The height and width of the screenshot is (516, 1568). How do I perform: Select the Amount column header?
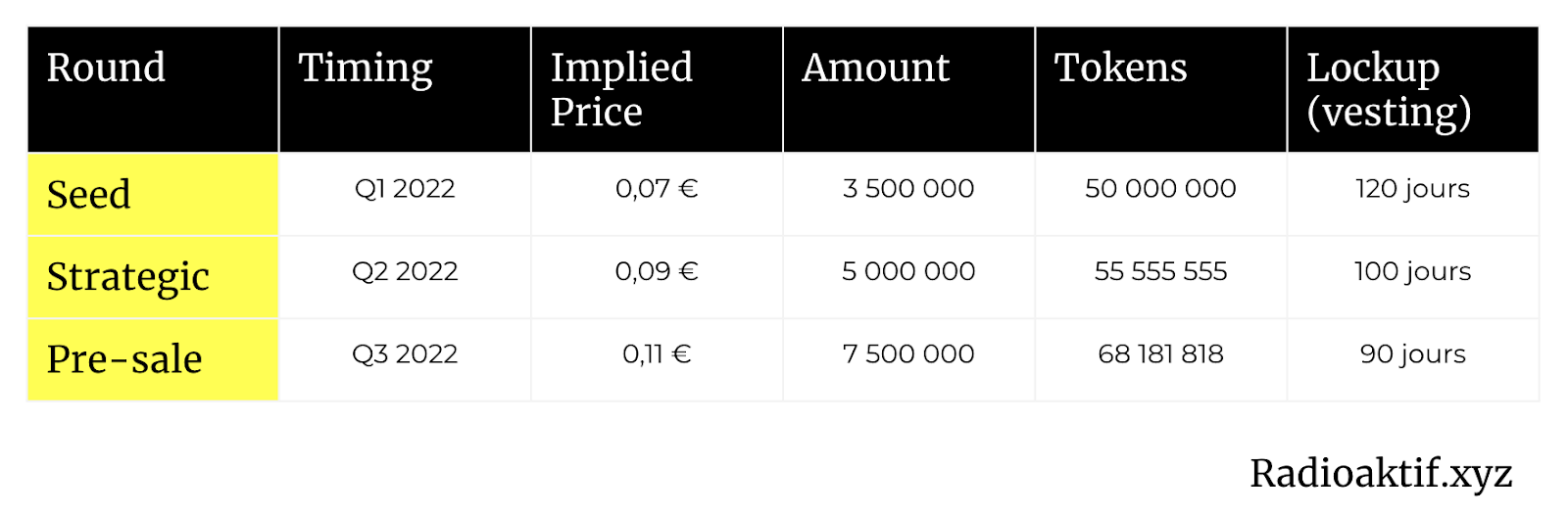[908, 89]
